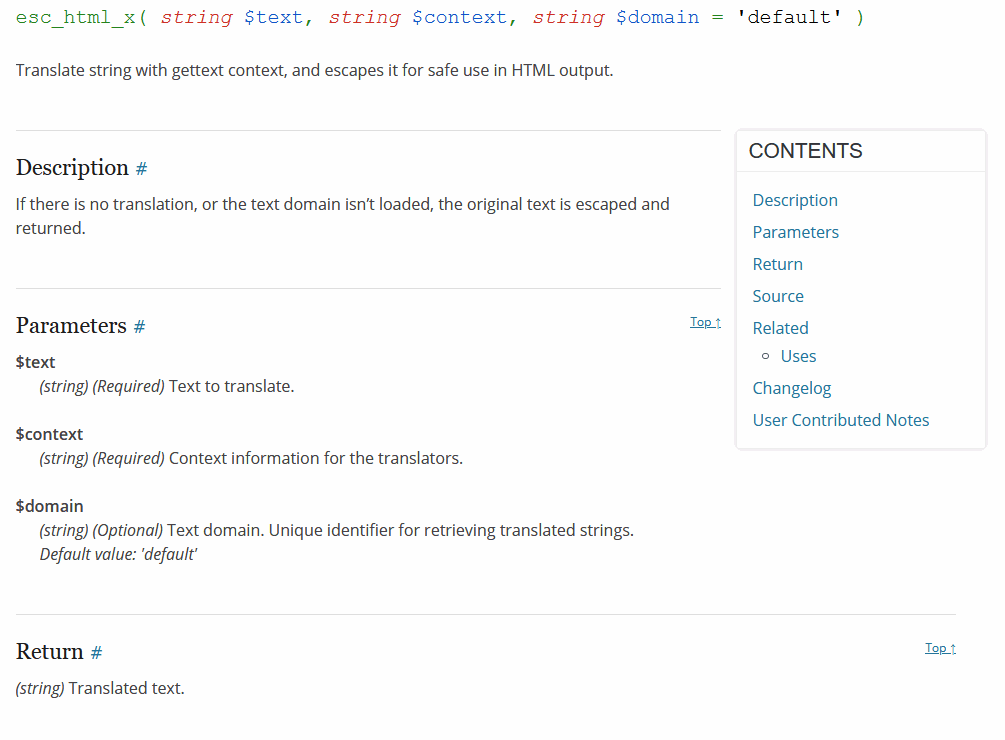1005x740 pixels.
Task: Click 'Unique identifier for retrieving translated strings' text
Action: tap(451, 530)
